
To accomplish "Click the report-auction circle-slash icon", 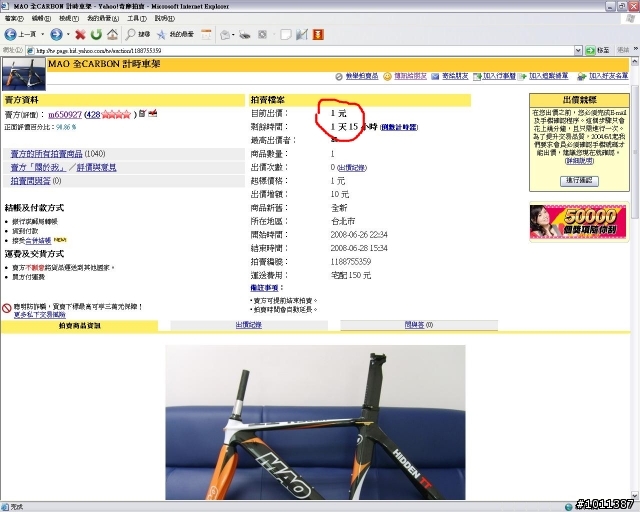I will tap(339, 77).
